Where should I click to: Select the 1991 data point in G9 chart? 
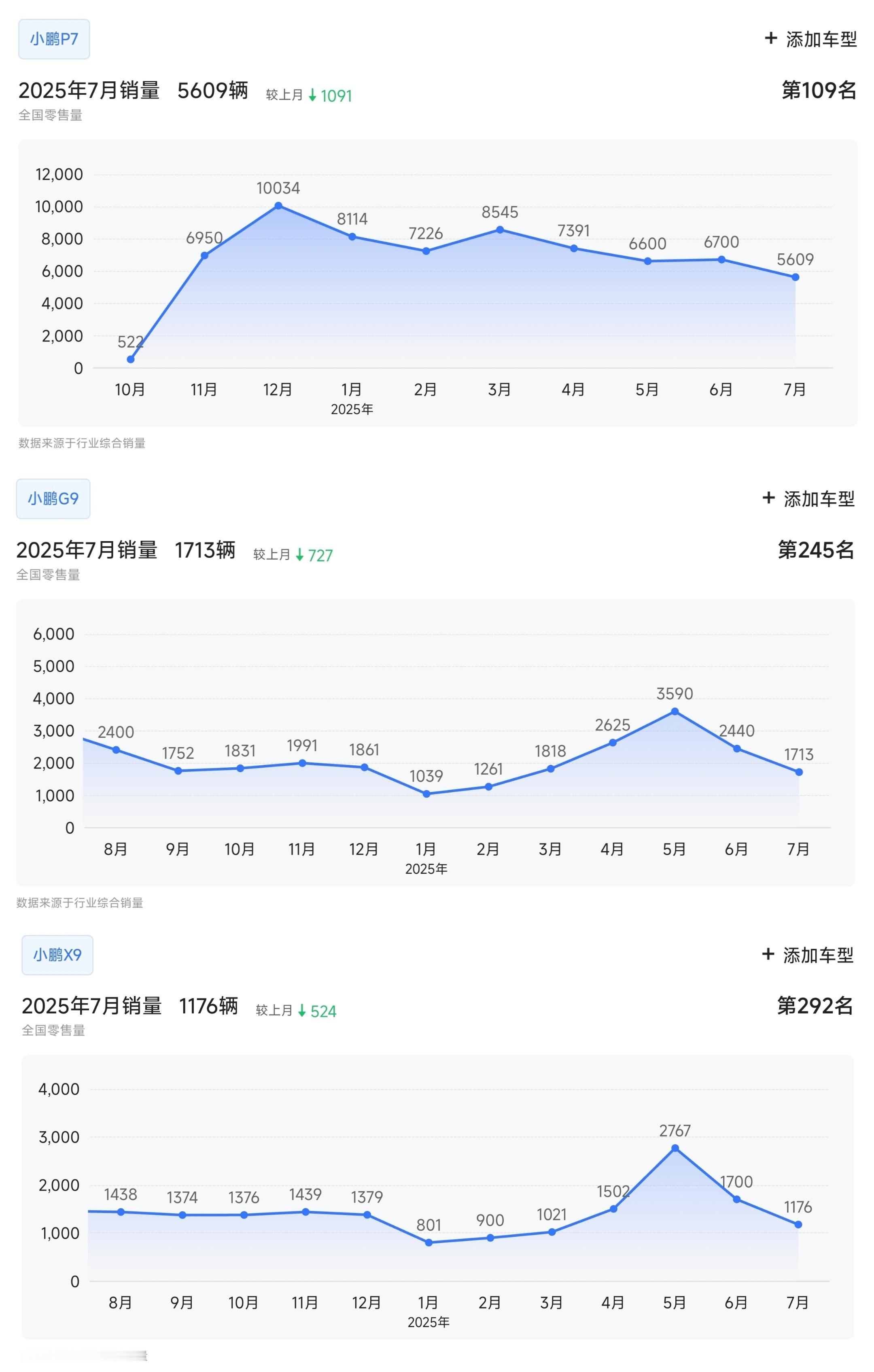(303, 763)
